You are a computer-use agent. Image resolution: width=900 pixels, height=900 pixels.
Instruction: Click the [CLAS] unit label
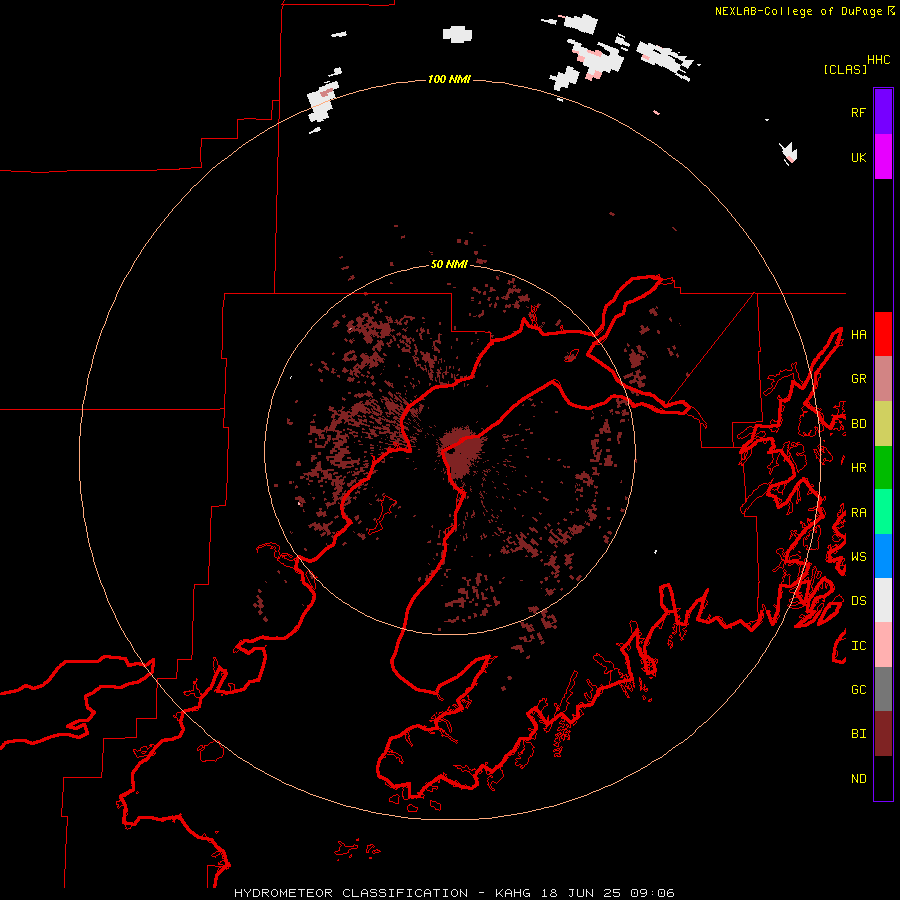click(x=845, y=69)
